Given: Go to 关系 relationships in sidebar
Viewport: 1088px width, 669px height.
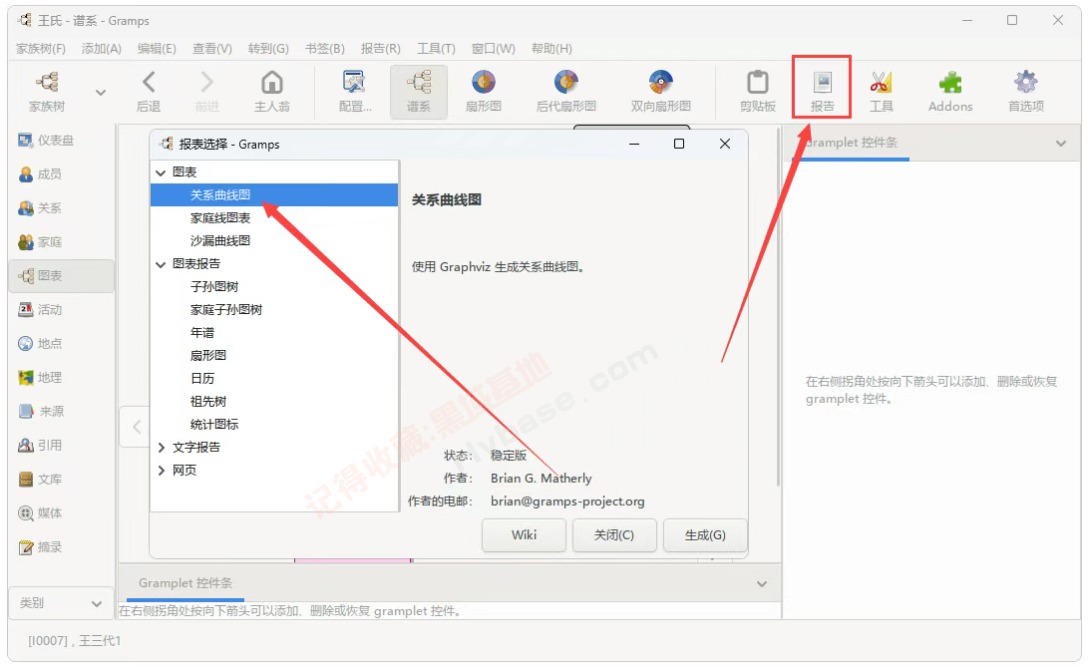Looking at the screenshot, I should pos(40,208).
